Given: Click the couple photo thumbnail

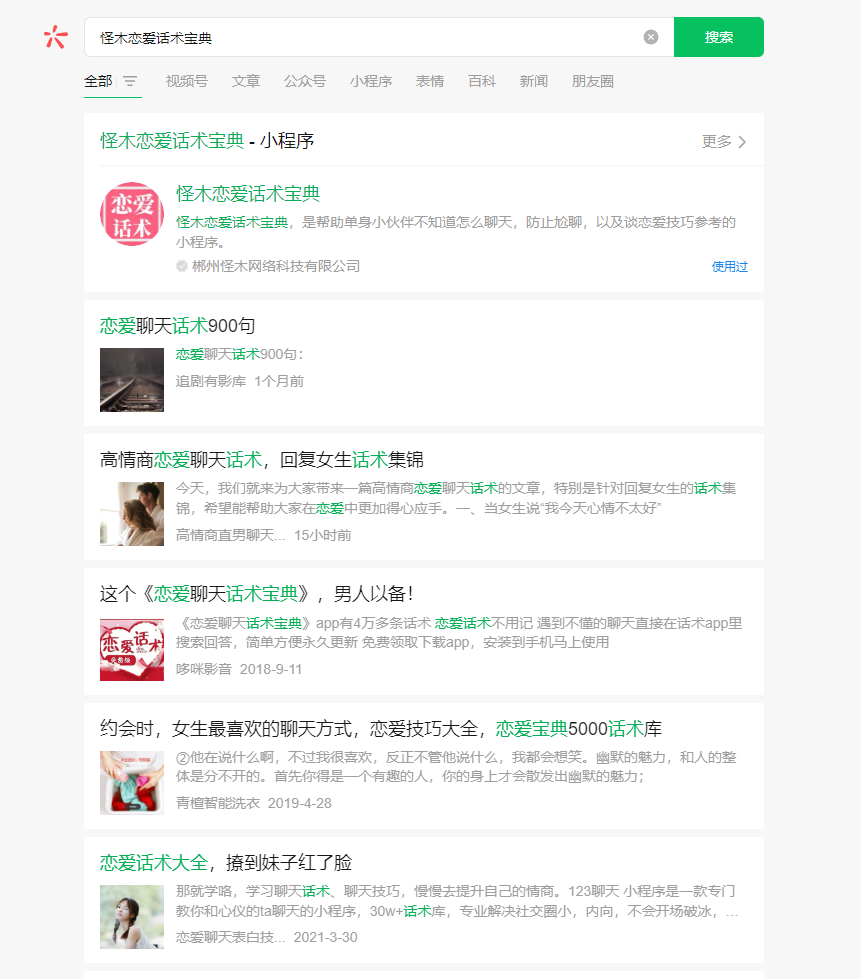Looking at the screenshot, I should pyautogui.click(x=132, y=514).
